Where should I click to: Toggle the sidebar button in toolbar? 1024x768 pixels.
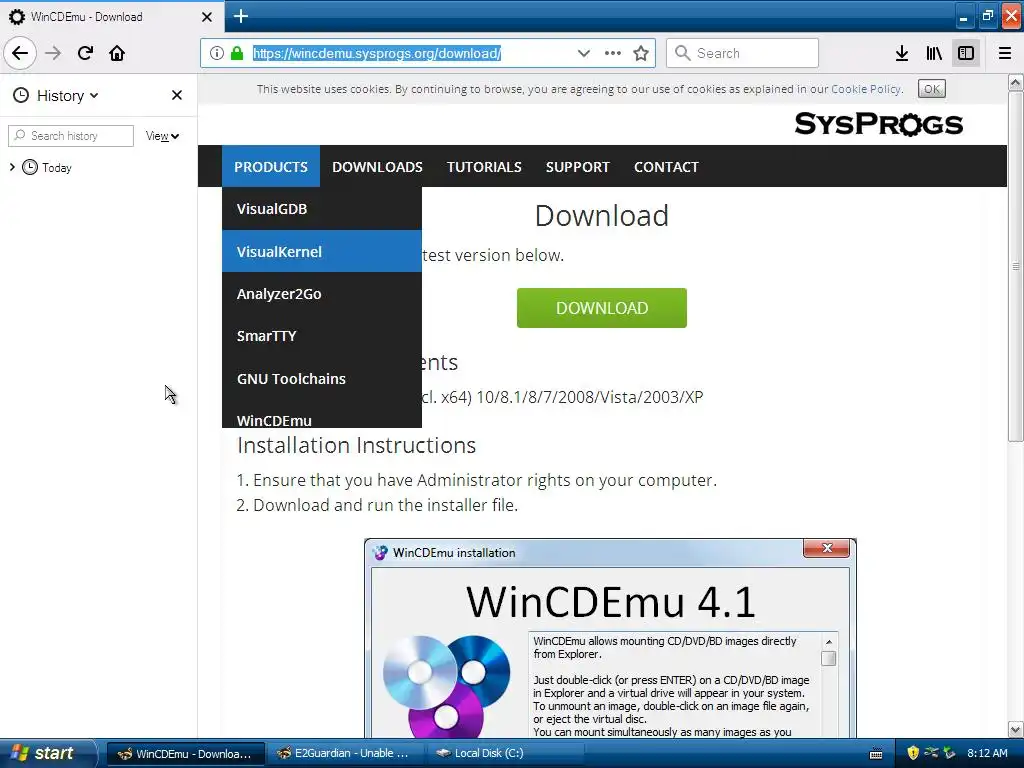tap(966, 53)
